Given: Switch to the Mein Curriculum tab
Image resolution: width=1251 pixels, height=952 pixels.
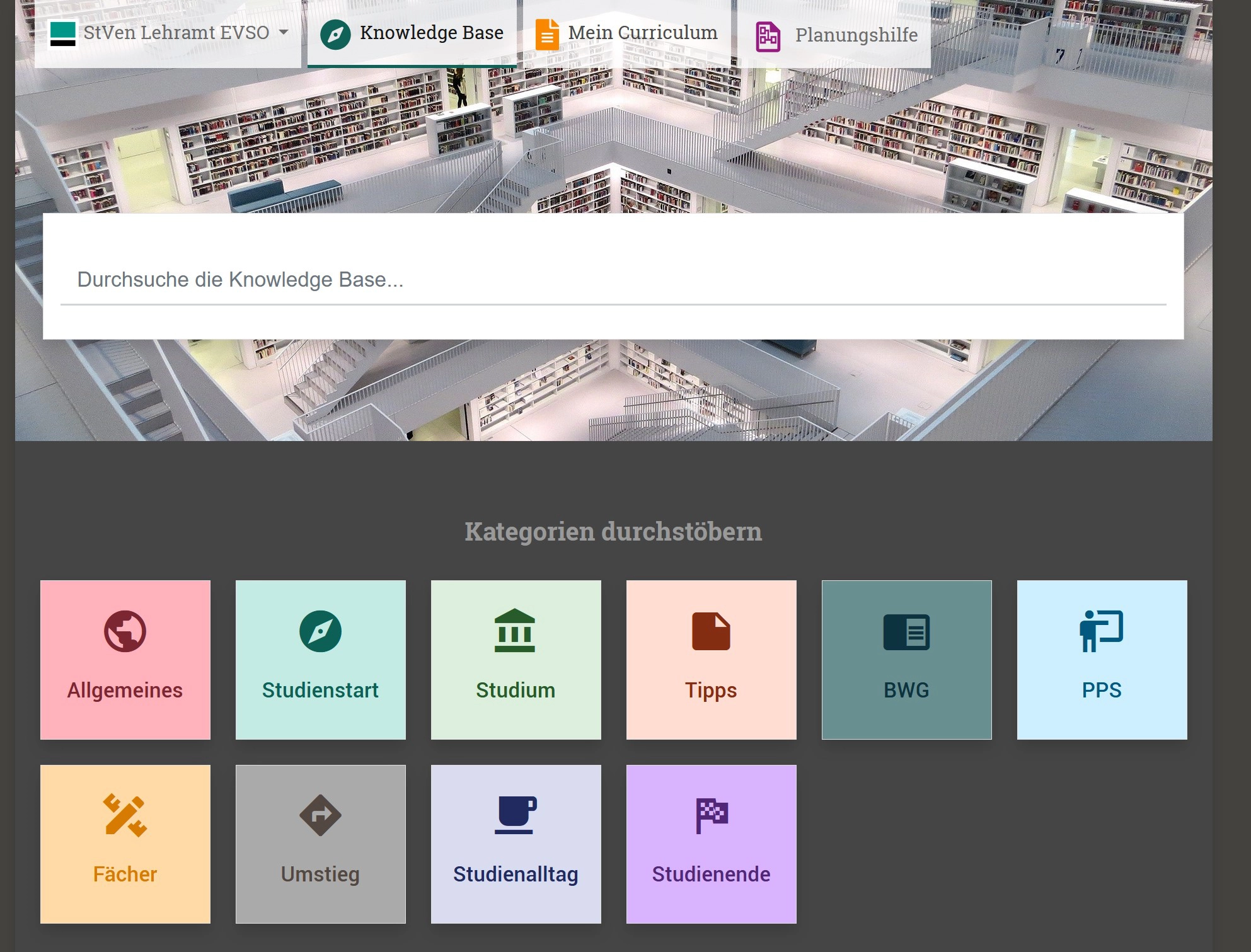Looking at the screenshot, I should (642, 33).
